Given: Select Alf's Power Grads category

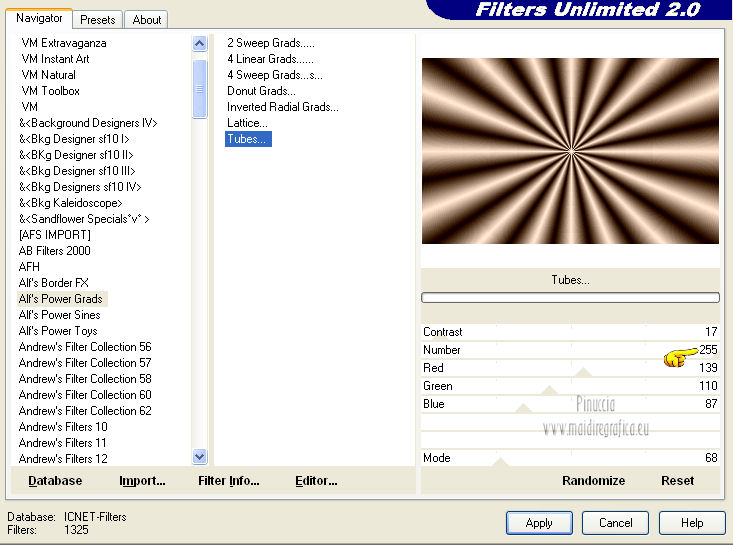Looking at the screenshot, I should coord(61,299).
